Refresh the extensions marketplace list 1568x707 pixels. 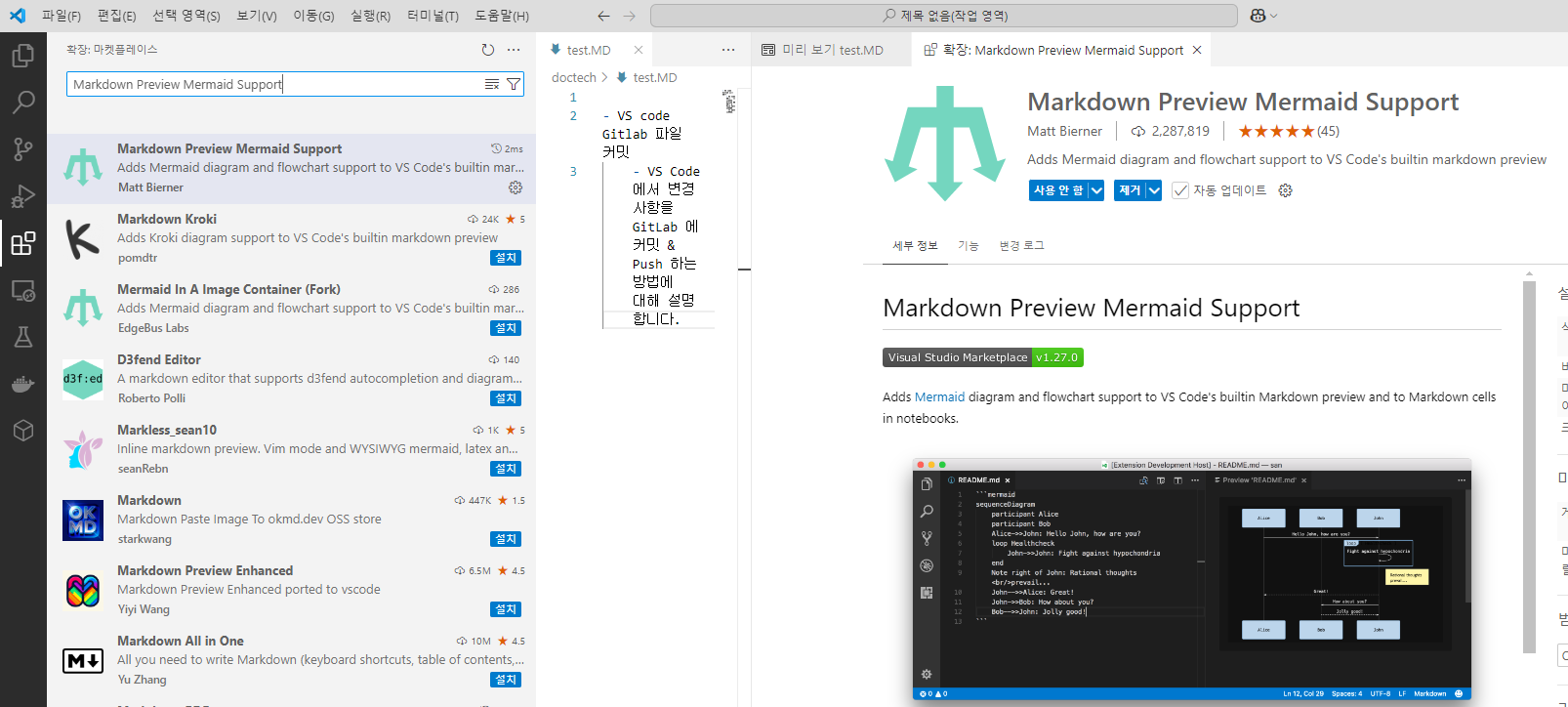coord(488,50)
